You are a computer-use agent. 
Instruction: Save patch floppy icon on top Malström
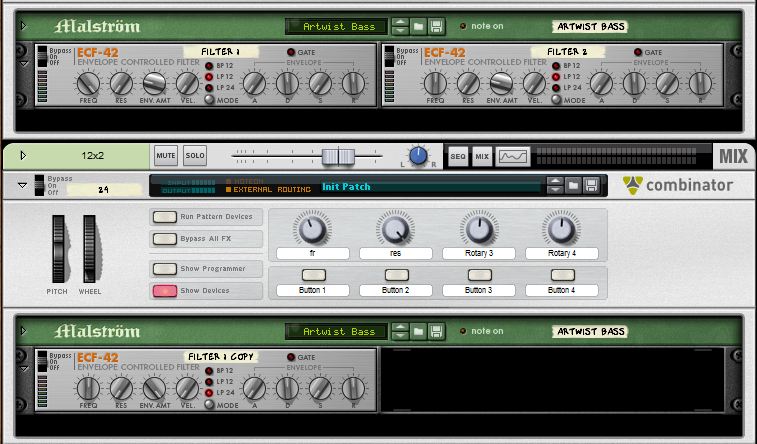[x=436, y=26]
